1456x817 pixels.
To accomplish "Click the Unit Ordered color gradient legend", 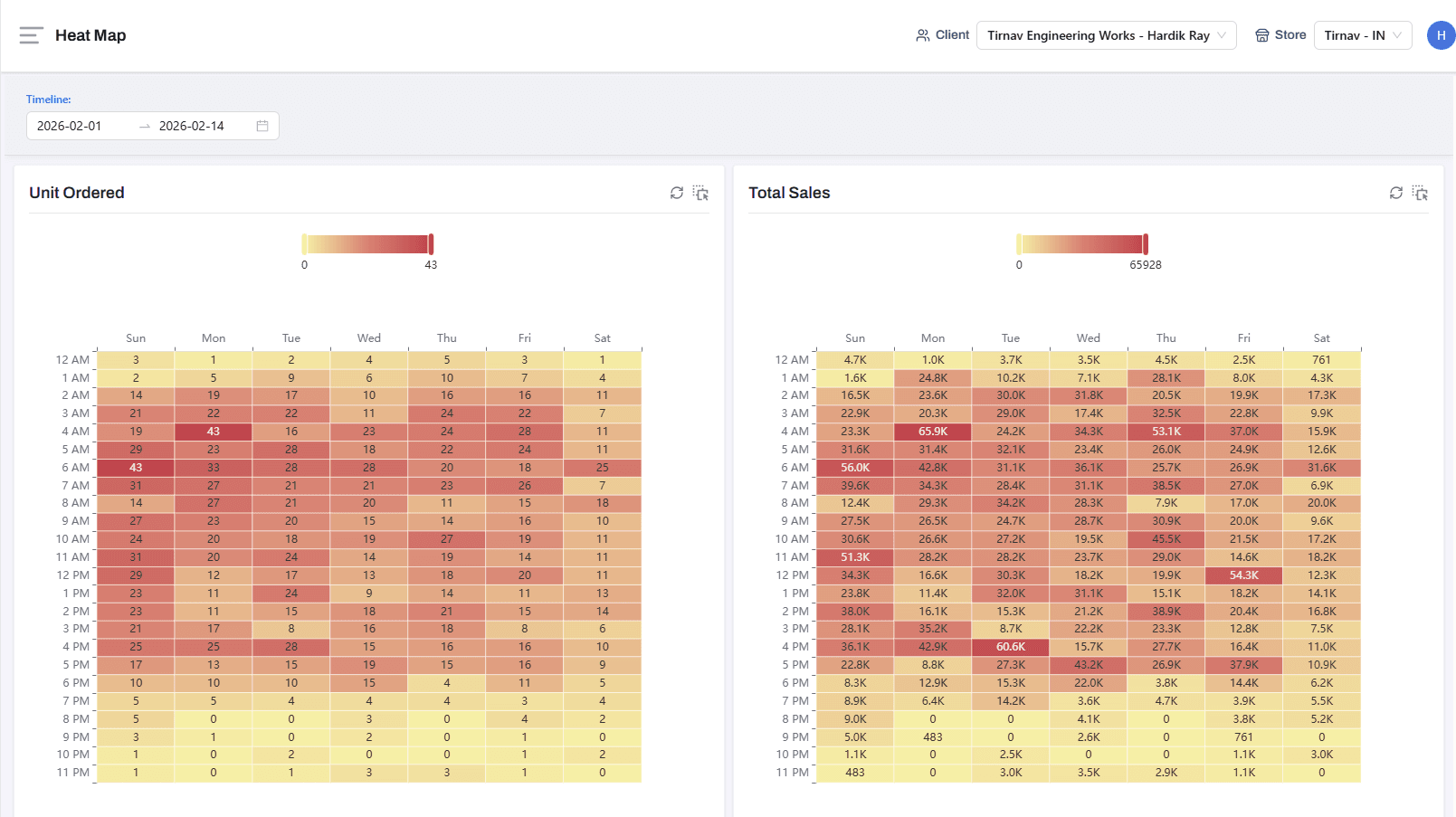I will pyautogui.click(x=367, y=242).
